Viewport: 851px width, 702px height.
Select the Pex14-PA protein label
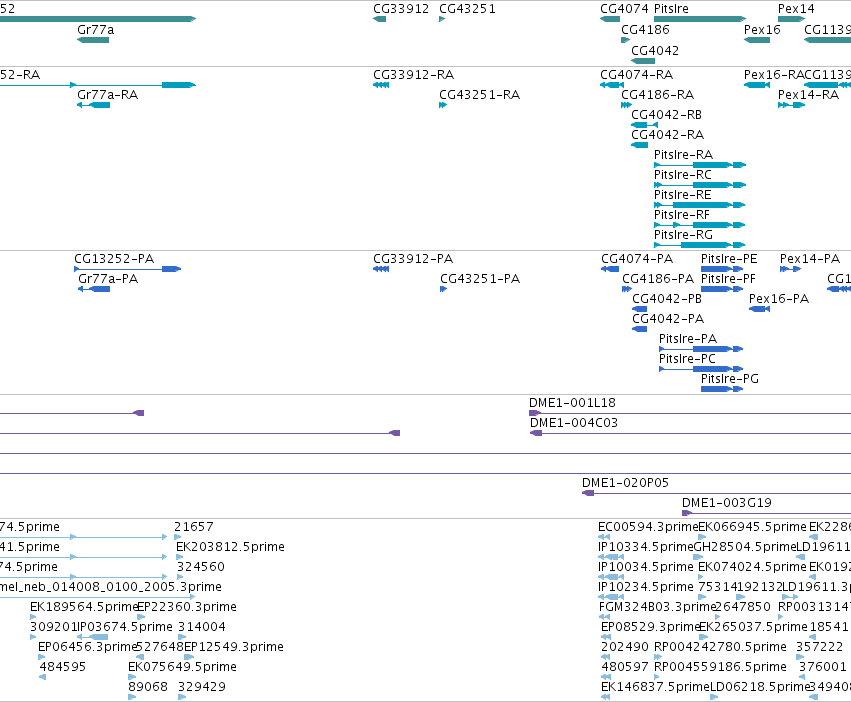coord(810,259)
